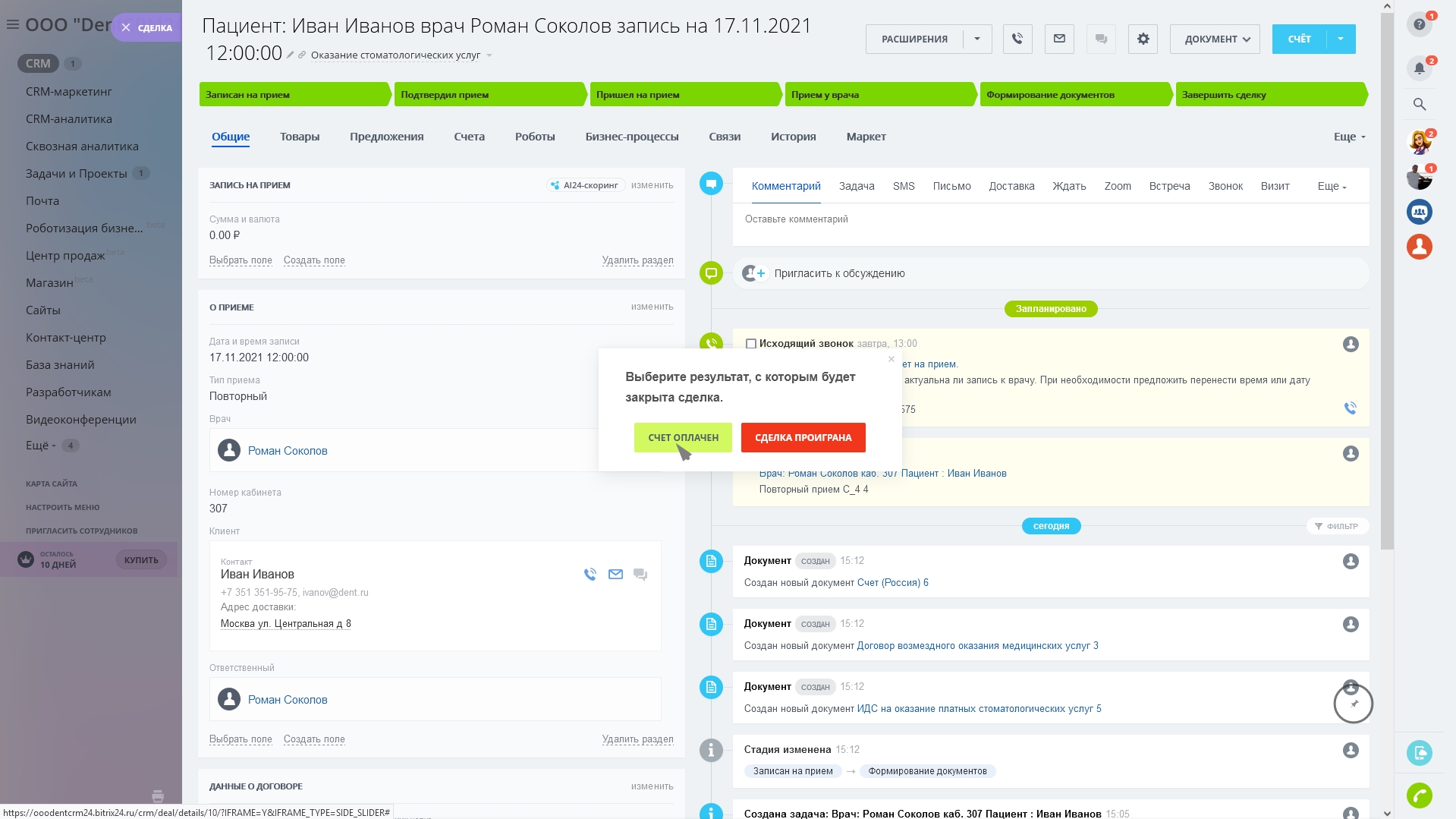
Task: Click the СДЕЛКА ПРОИГРАНА button
Action: [803, 438]
